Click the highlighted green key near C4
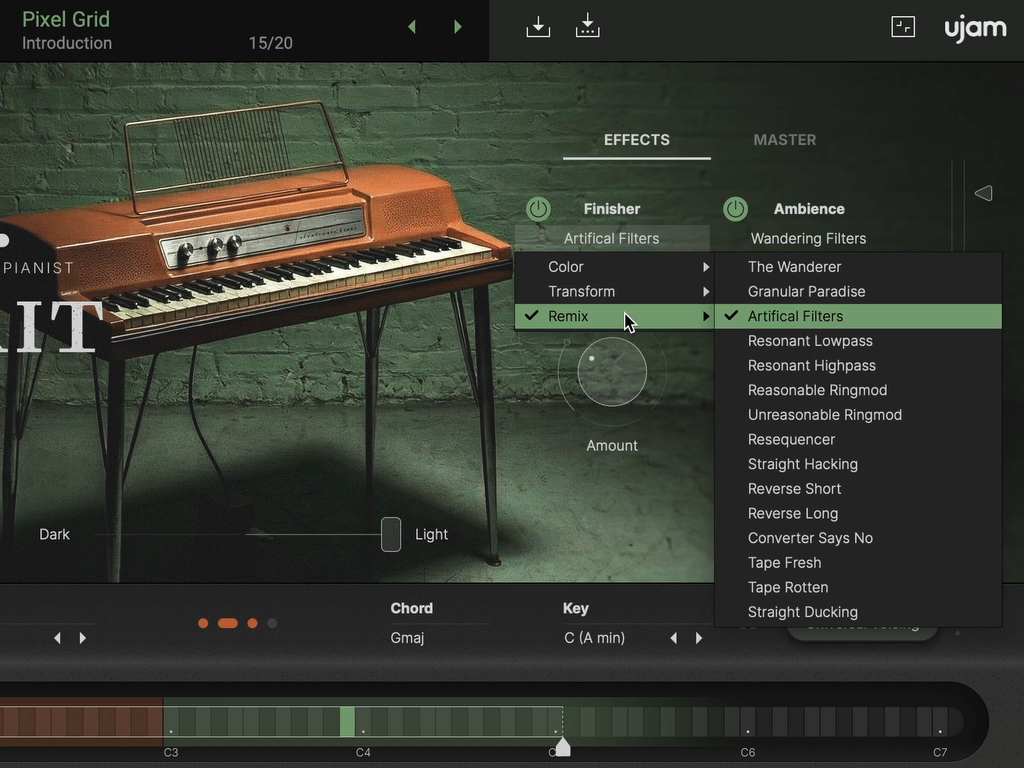1024x768 pixels. [x=347, y=722]
